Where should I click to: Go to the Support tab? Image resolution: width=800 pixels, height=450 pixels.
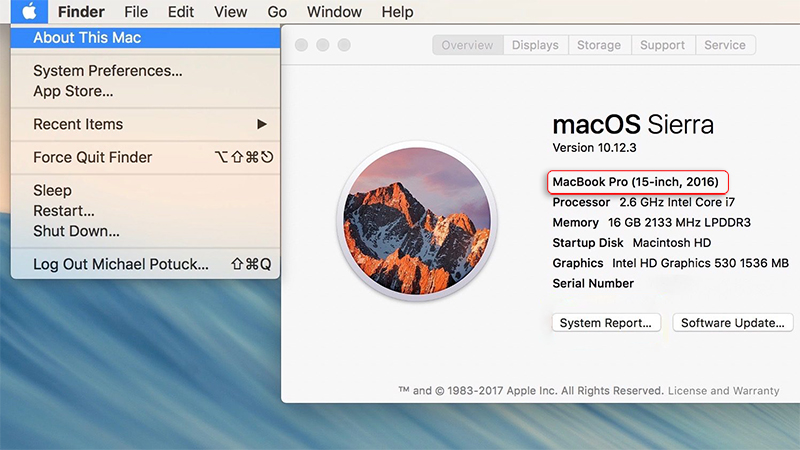coord(662,45)
